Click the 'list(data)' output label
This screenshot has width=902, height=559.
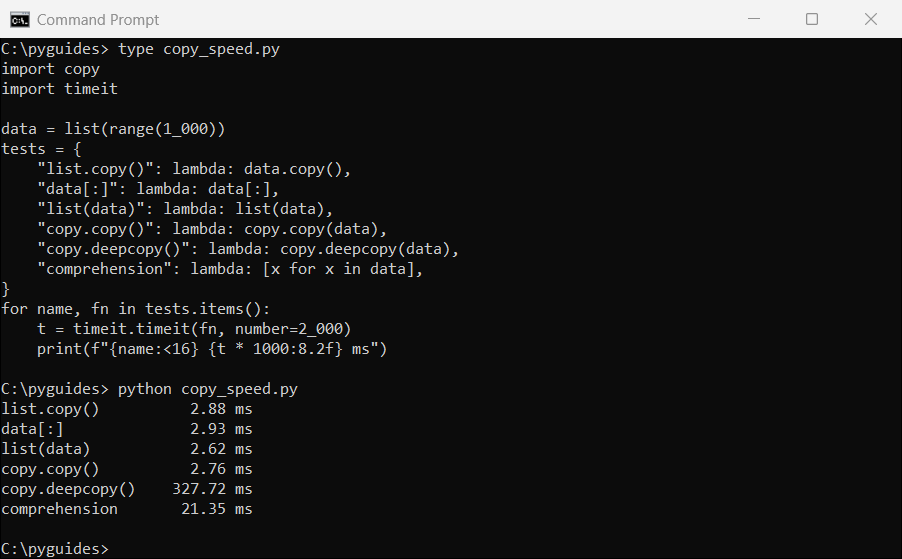tap(46, 449)
